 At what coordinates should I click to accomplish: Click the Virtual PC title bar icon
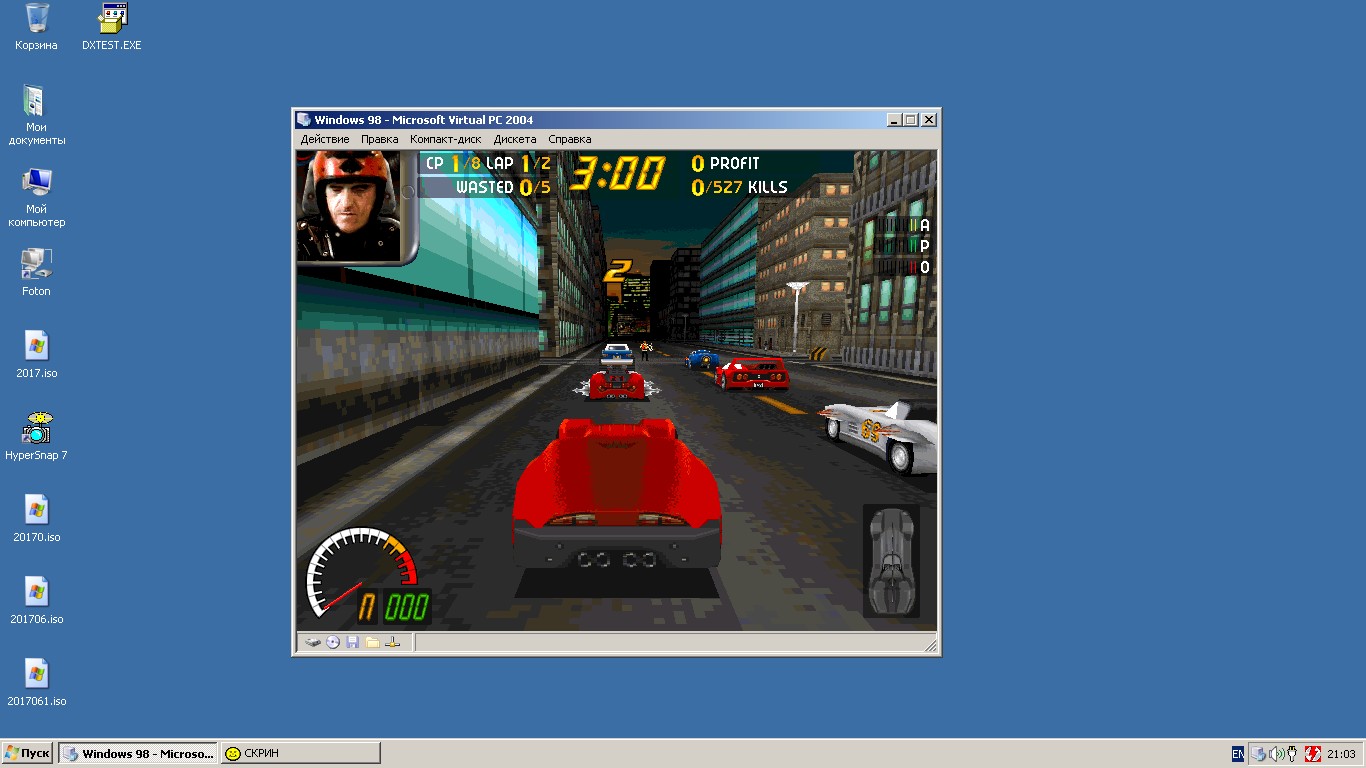click(304, 119)
